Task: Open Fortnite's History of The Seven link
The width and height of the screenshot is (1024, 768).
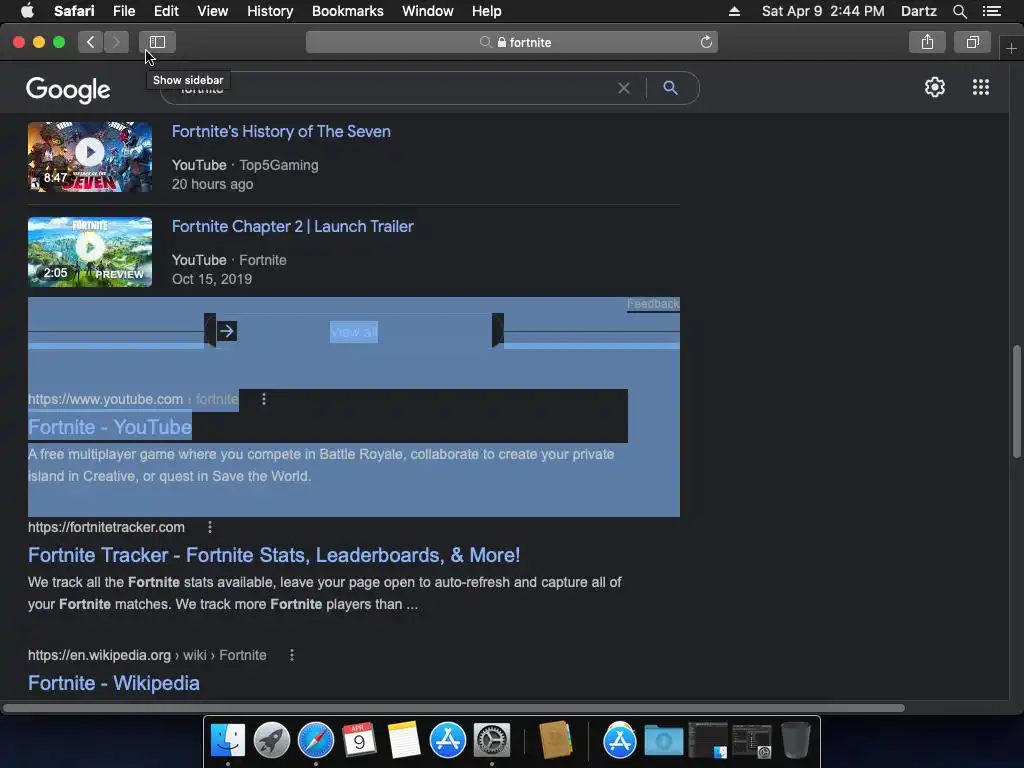Action: coord(281,131)
